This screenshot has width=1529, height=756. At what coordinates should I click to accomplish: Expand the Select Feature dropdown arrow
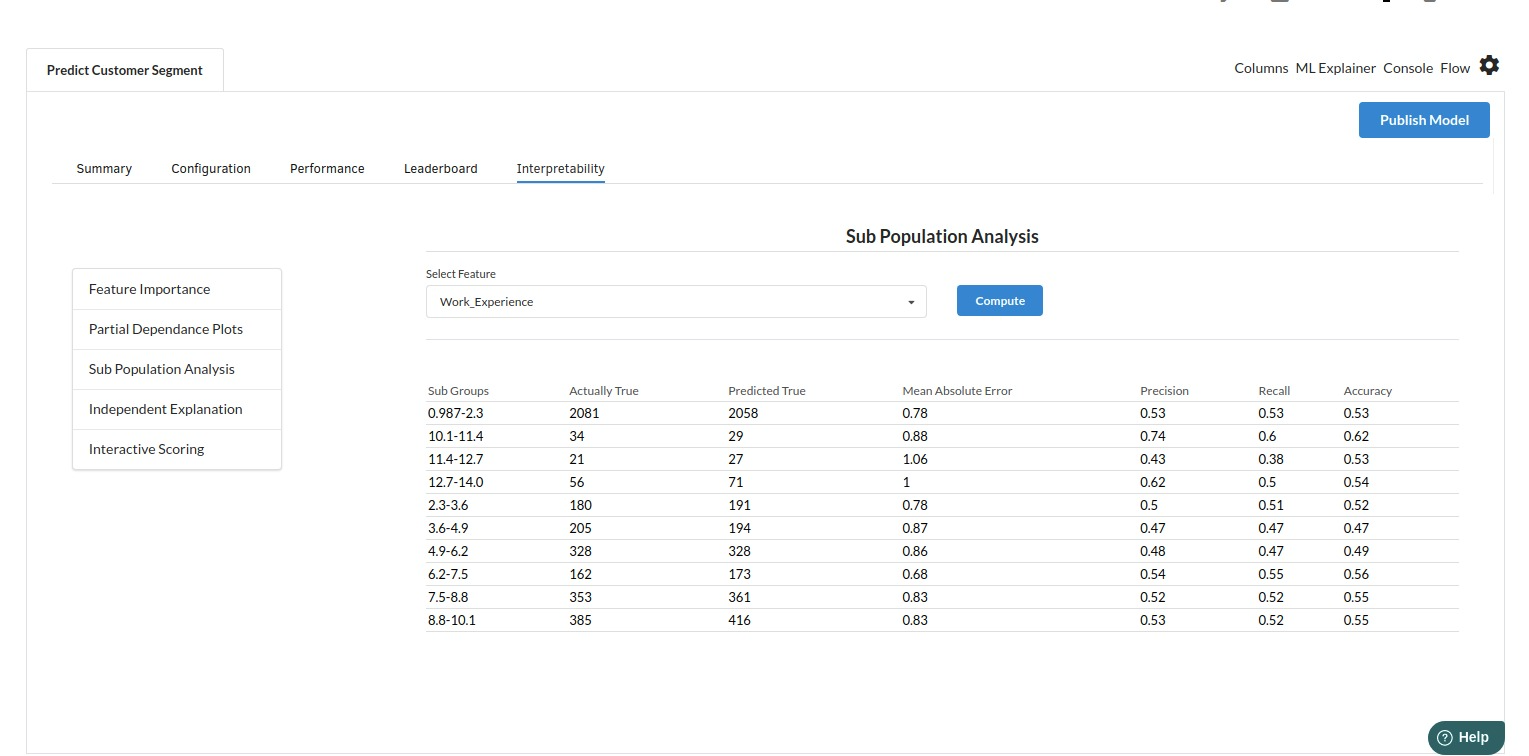pos(910,302)
